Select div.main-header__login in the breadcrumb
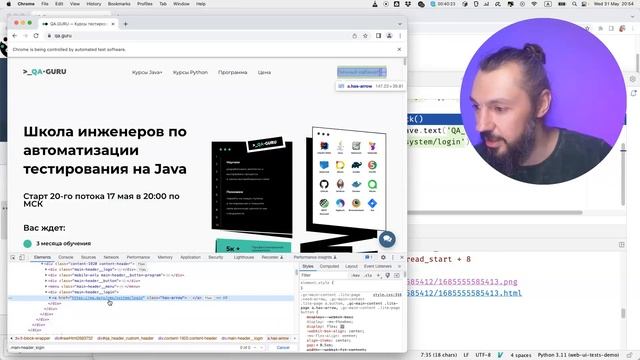This screenshot has height=360, width=640. 242,338
